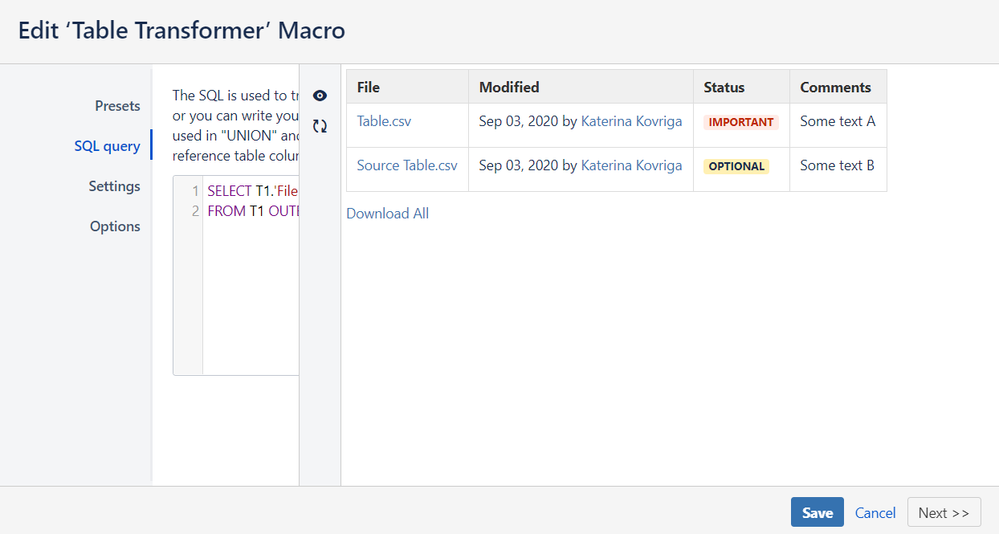Click Katerina Kovriga in the Source Table.csv row

(631, 165)
